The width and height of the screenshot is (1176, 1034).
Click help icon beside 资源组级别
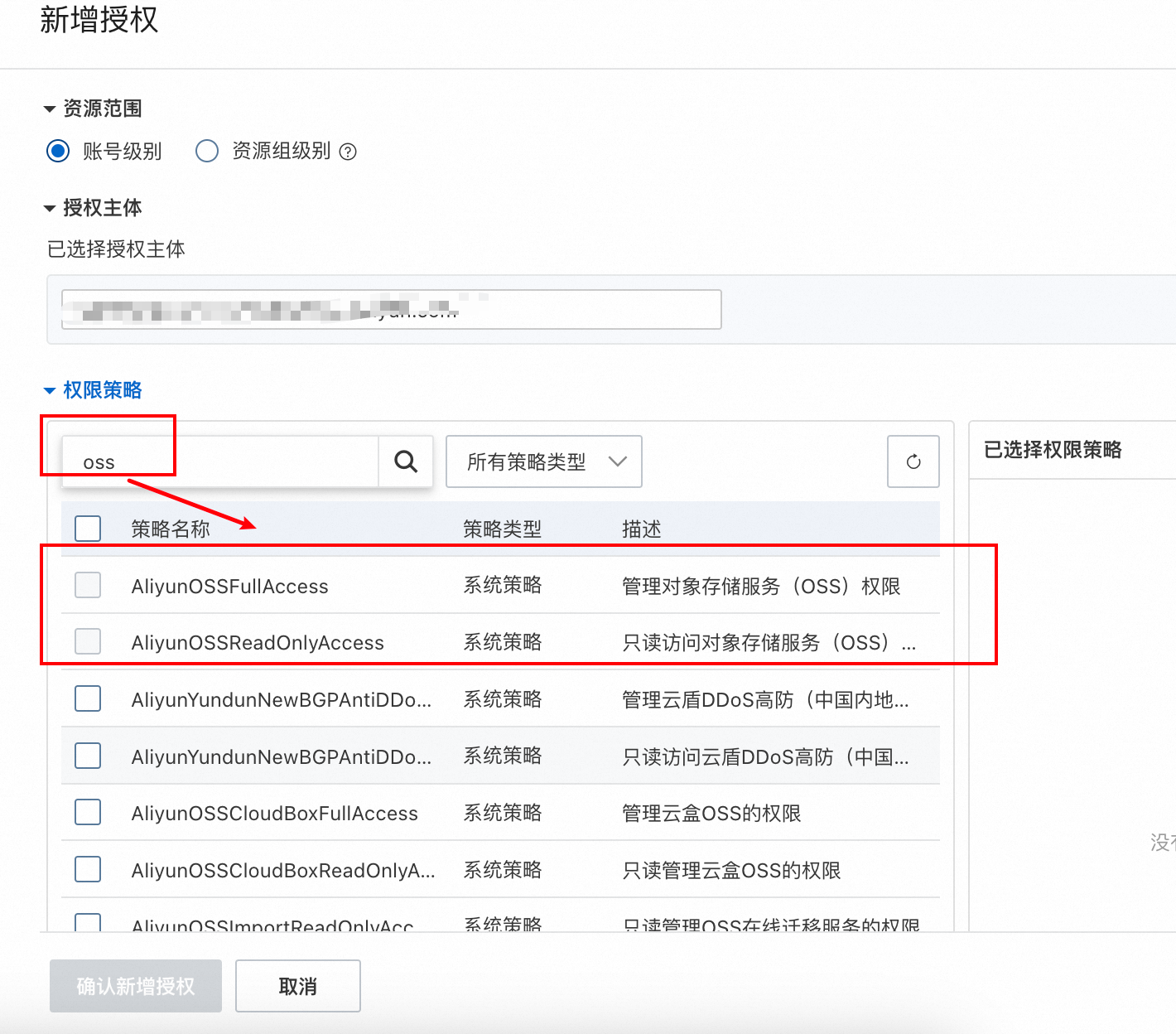(x=349, y=152)
